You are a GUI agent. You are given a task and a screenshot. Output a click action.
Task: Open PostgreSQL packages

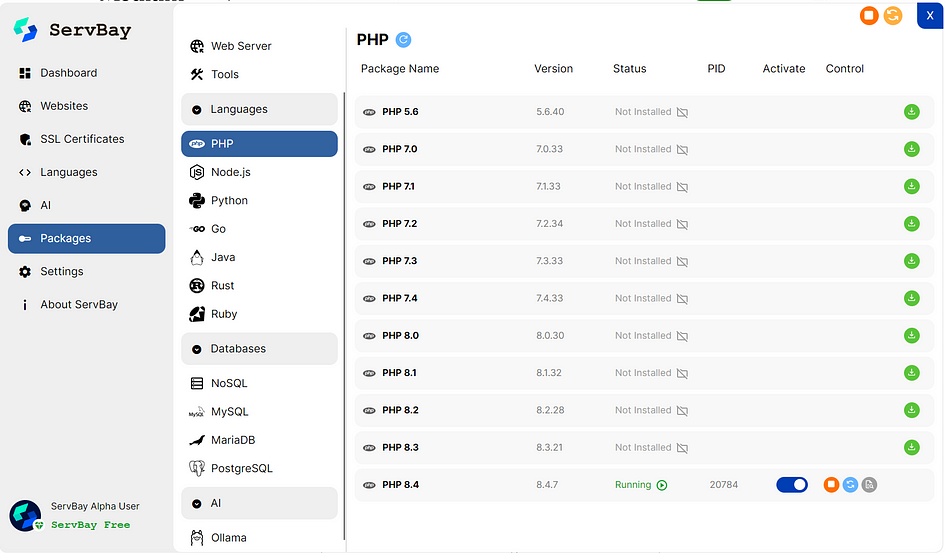pyautogui.click(x=259, y=468)
